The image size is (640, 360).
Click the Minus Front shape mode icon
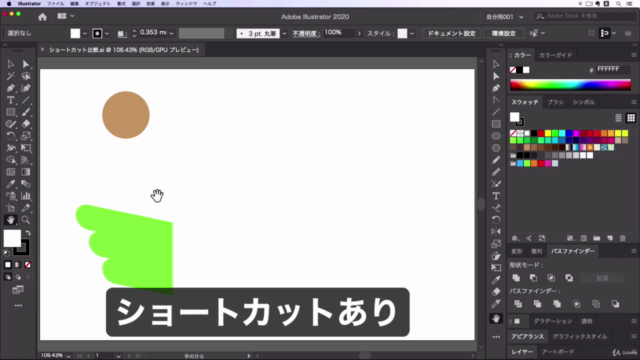pos(533,278)
